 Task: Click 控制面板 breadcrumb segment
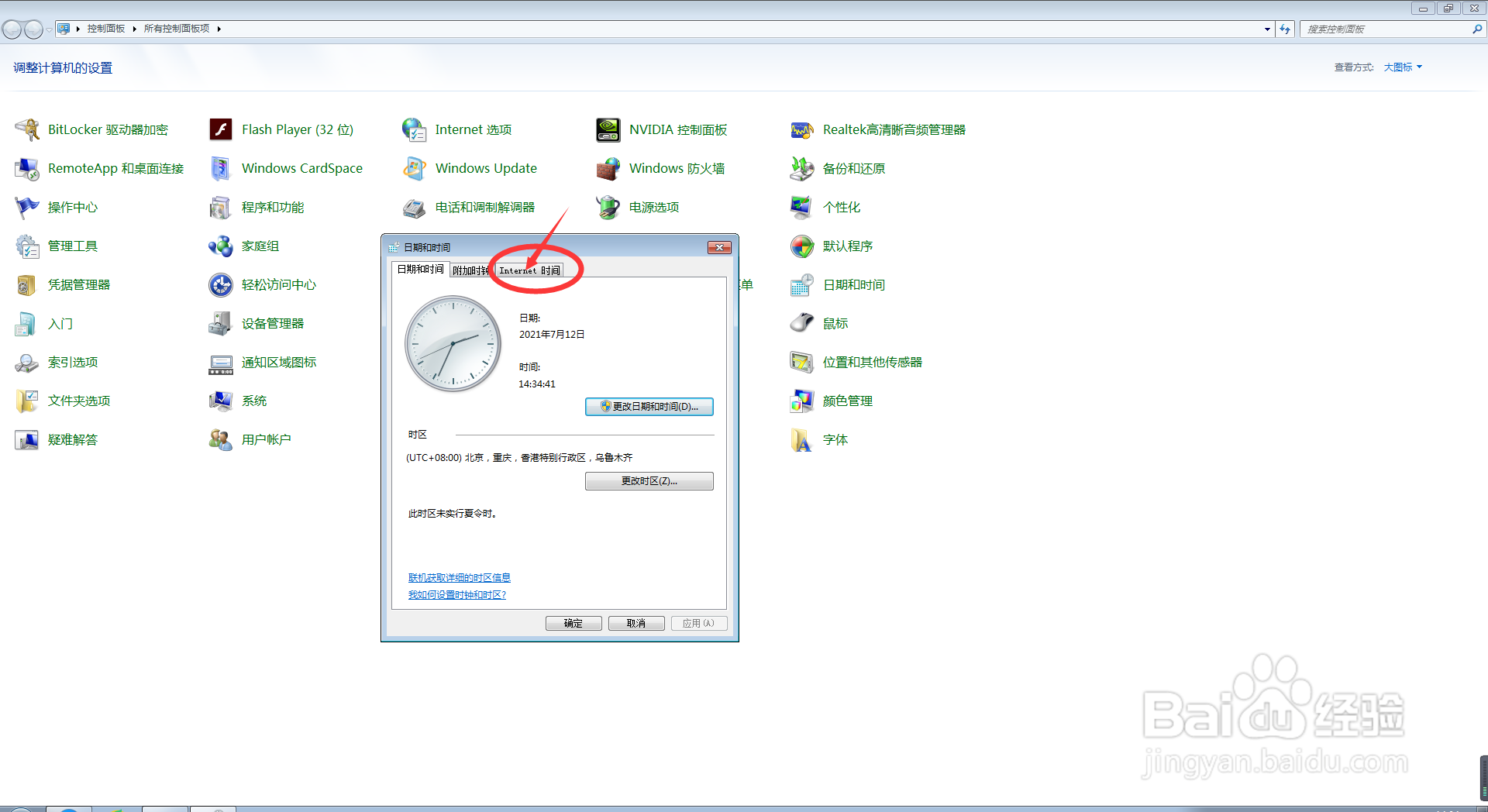(105, 29)
